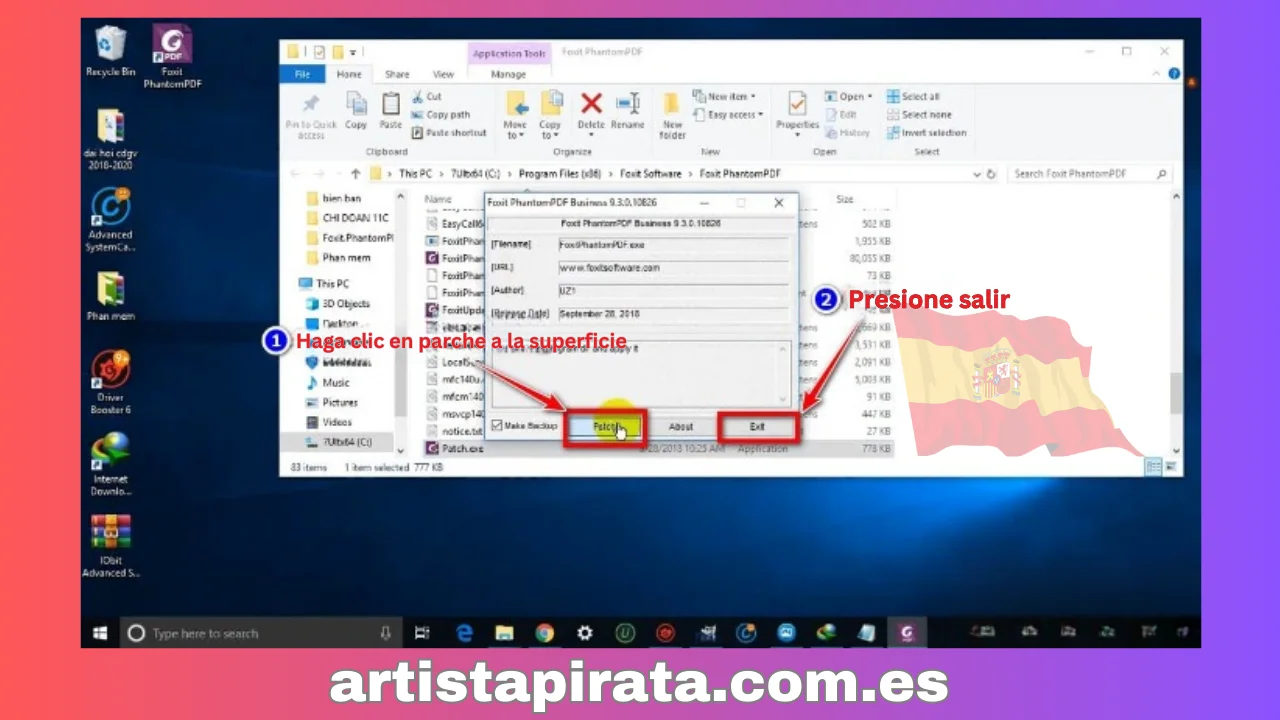This screenshot has height=720, width=1280.
Task: Click This PC in the address path
Action: click(416, 174)
